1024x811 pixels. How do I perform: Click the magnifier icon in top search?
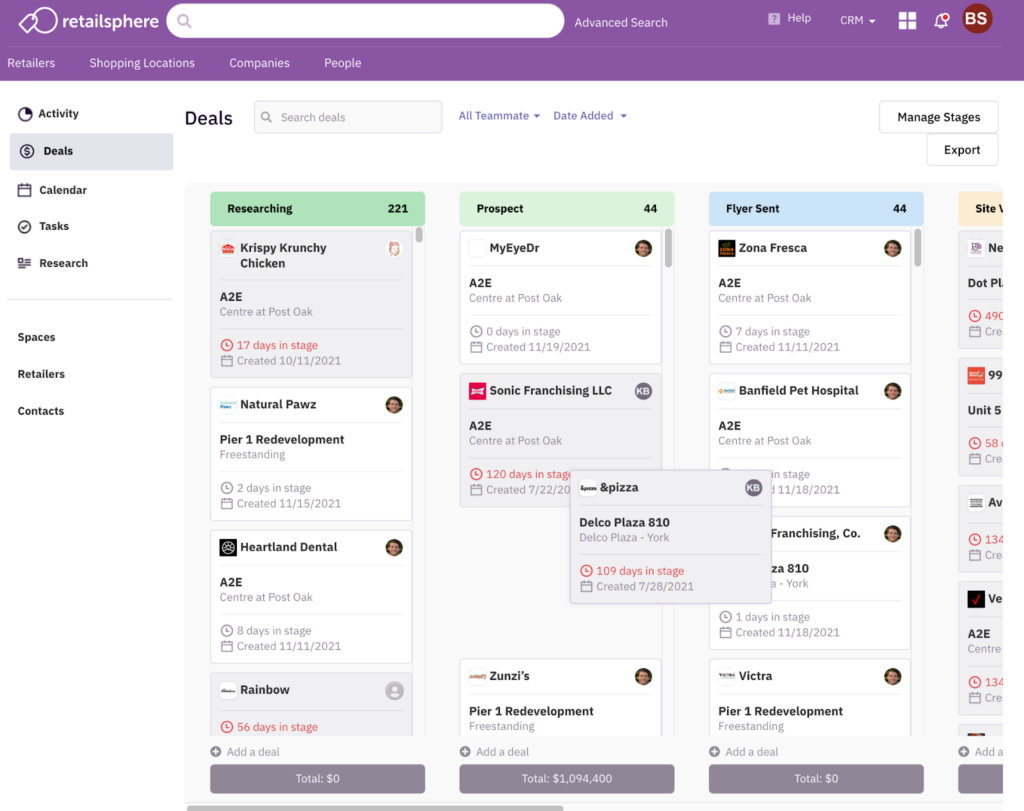(184, 22)
